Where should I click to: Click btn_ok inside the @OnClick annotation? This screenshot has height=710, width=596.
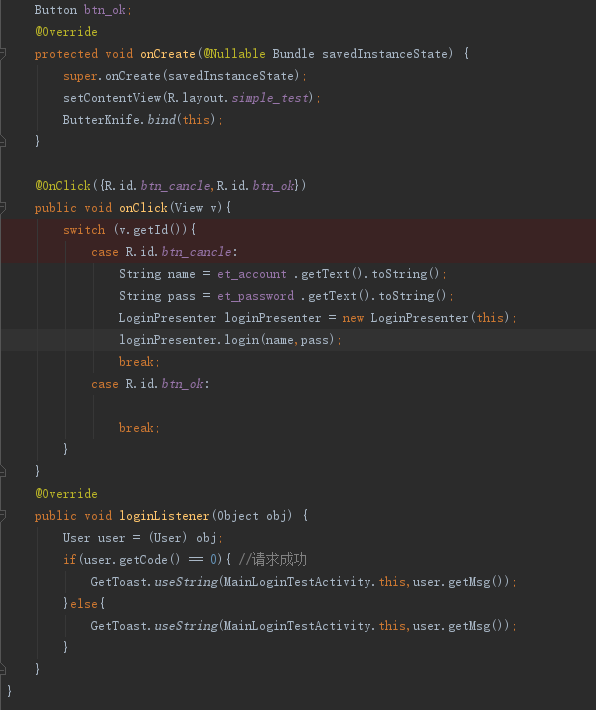point(273,186)
